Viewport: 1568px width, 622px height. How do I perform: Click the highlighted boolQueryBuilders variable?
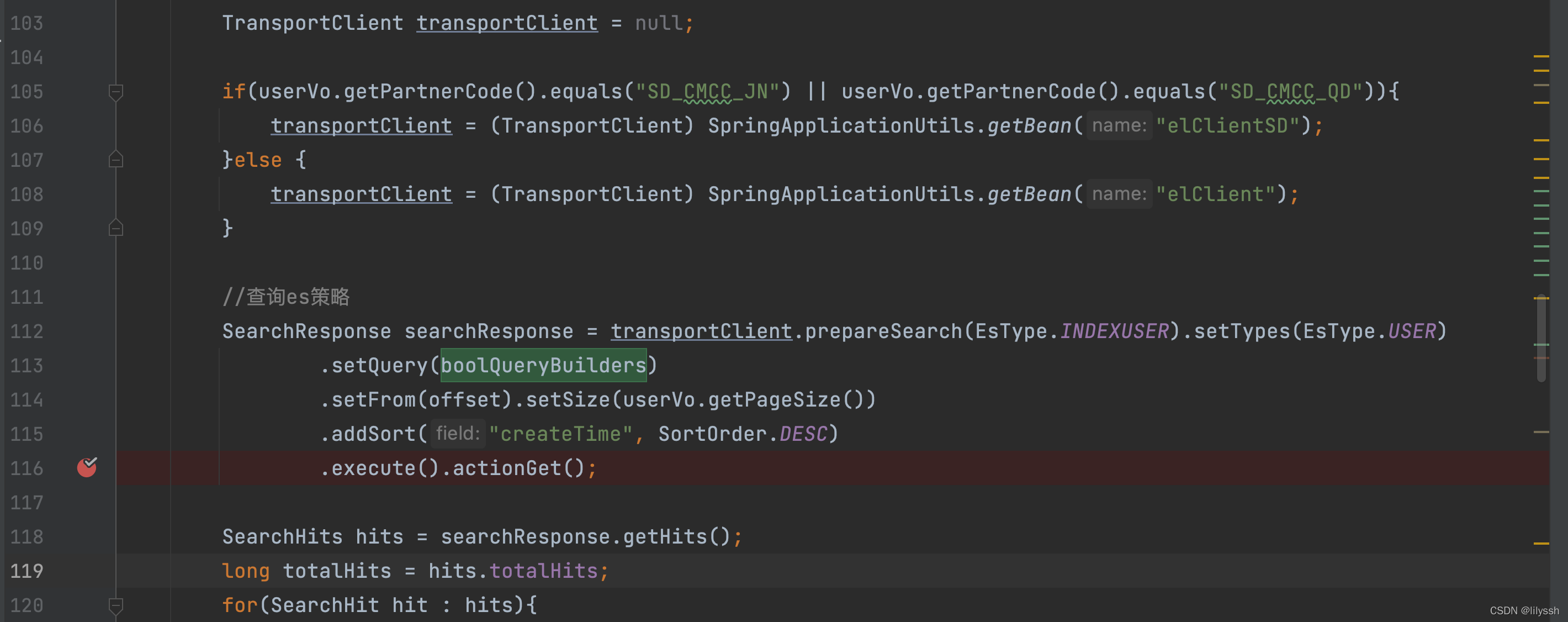[x=543, y=365]
